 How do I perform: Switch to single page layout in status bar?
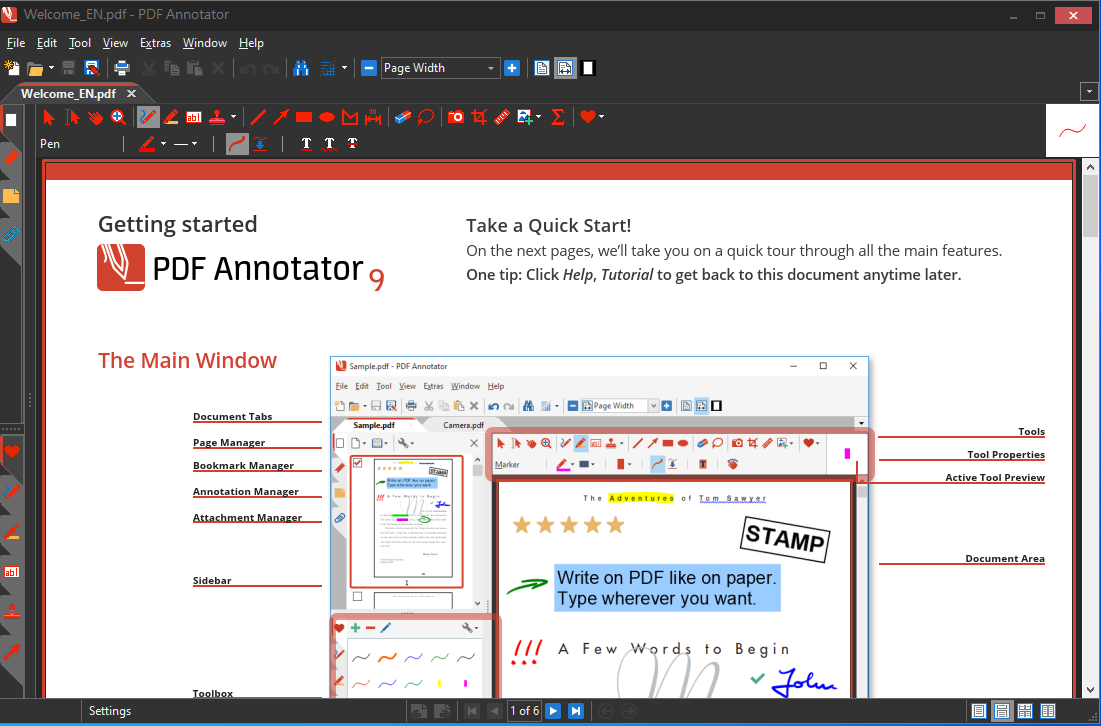pos(979,711)
